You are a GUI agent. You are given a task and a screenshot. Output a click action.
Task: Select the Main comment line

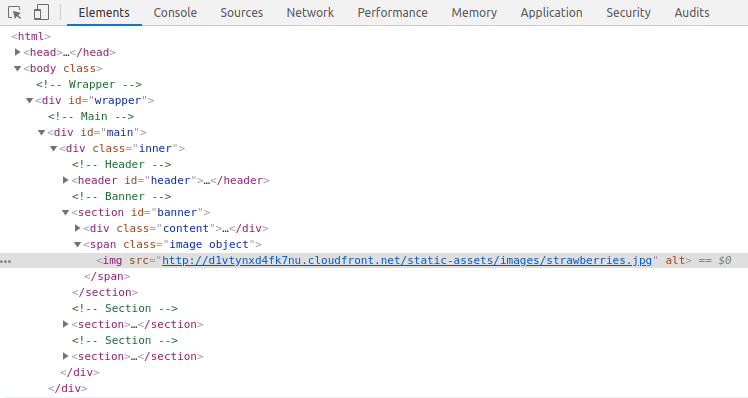pos(91,116)
